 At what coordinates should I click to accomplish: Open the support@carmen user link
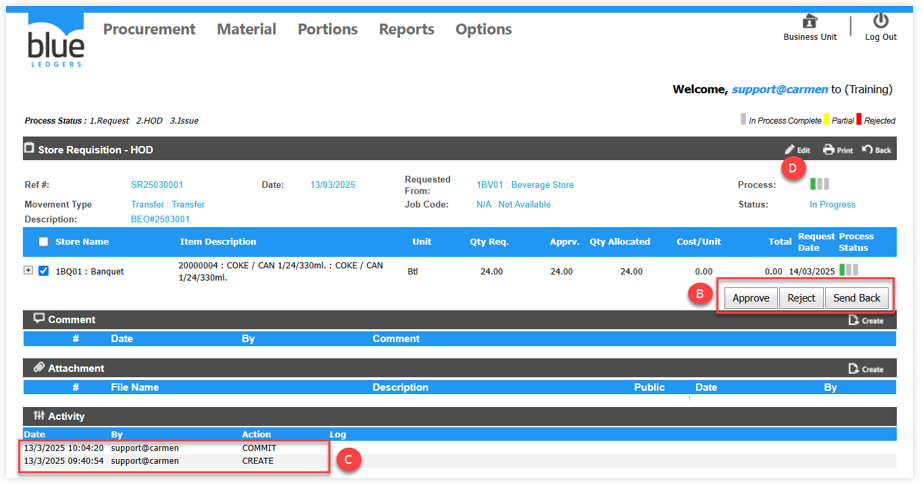click(x=780, y=89)
